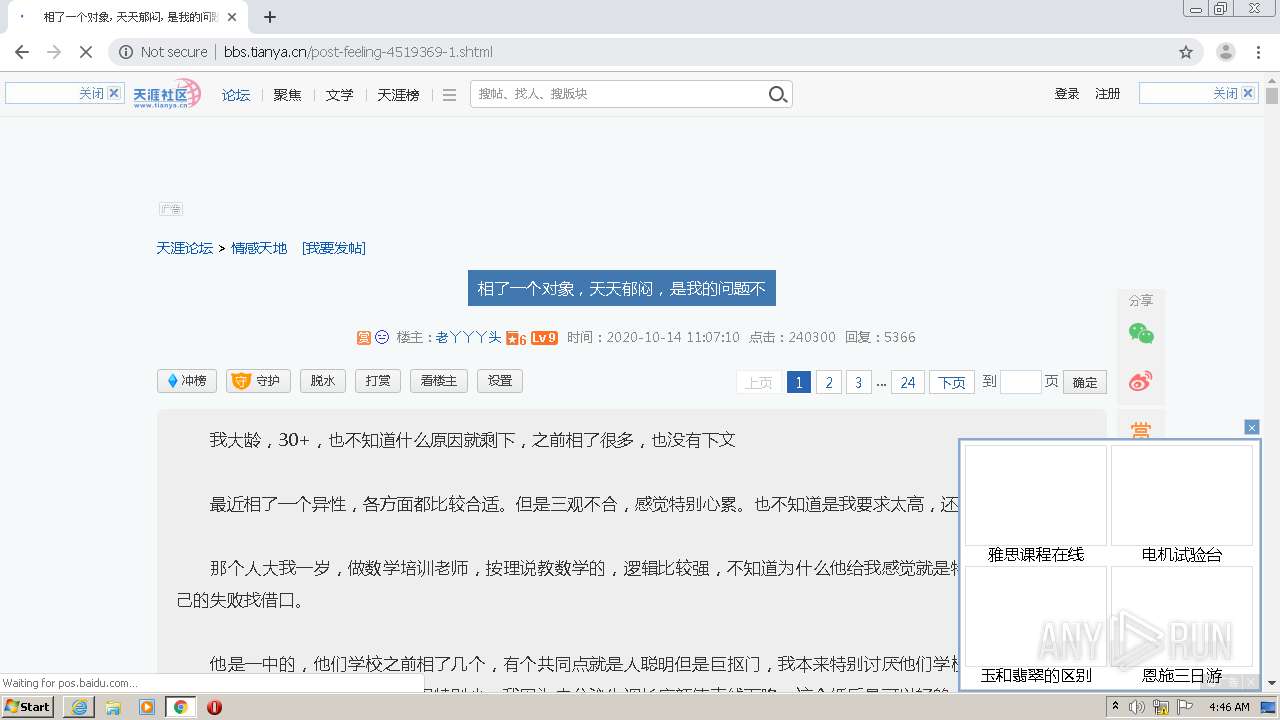Open the 聚焦 nav item
Image resolution: width=1280 pixels, height=720 pixels.
click(x=288, y=95)
